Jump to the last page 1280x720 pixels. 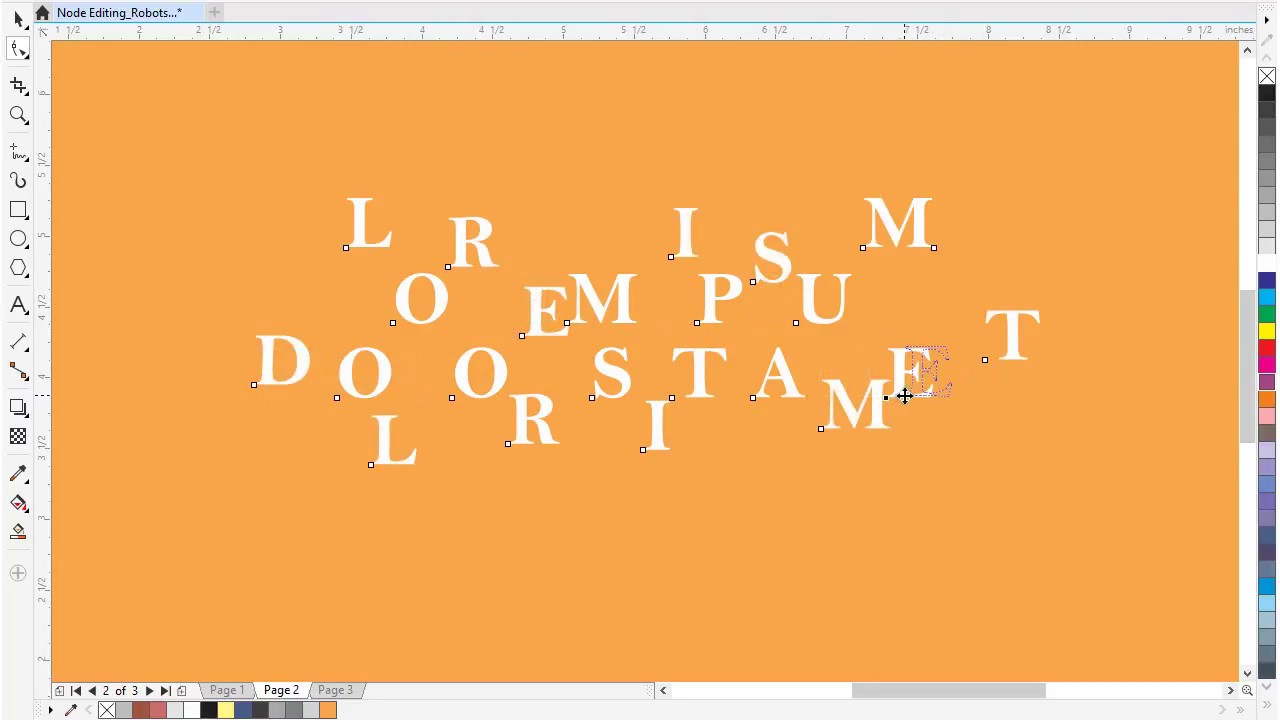click(x=166, y=690)
